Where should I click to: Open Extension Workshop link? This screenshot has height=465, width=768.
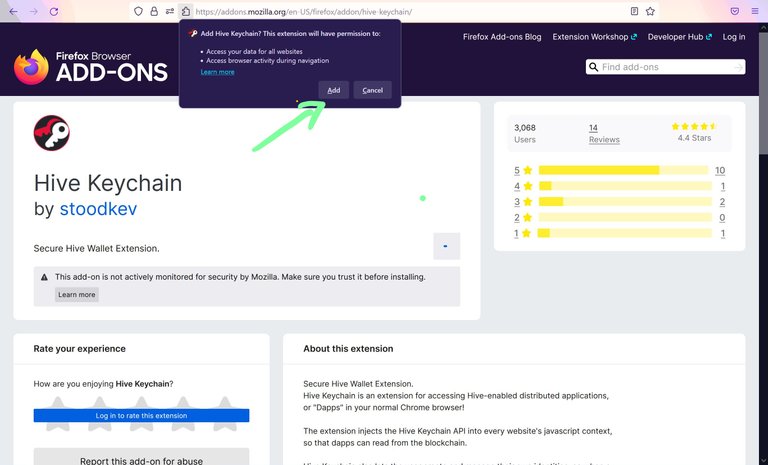pyautogui.click(x=595, y=37)
